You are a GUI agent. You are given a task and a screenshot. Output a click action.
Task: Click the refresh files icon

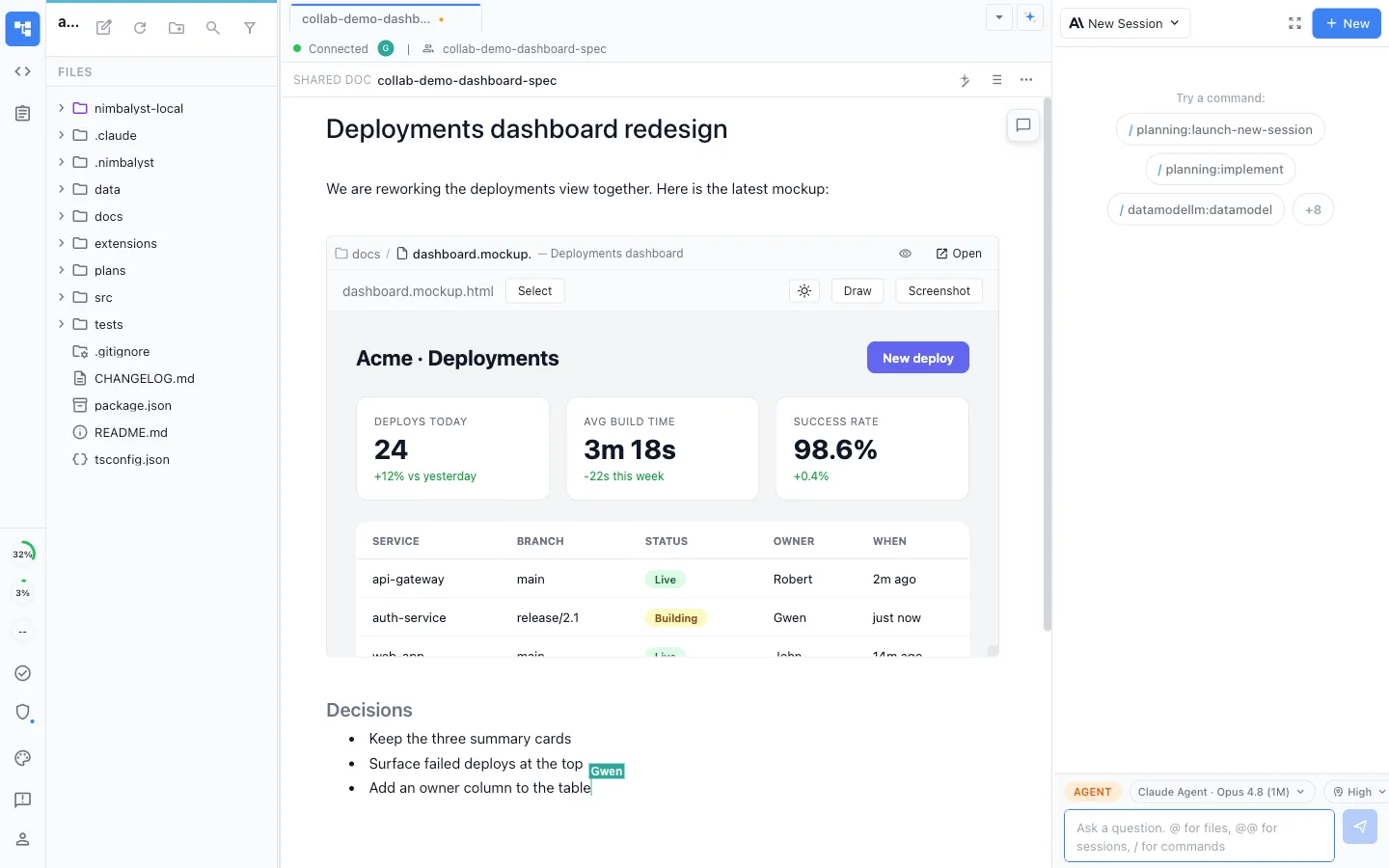(140, 28)
